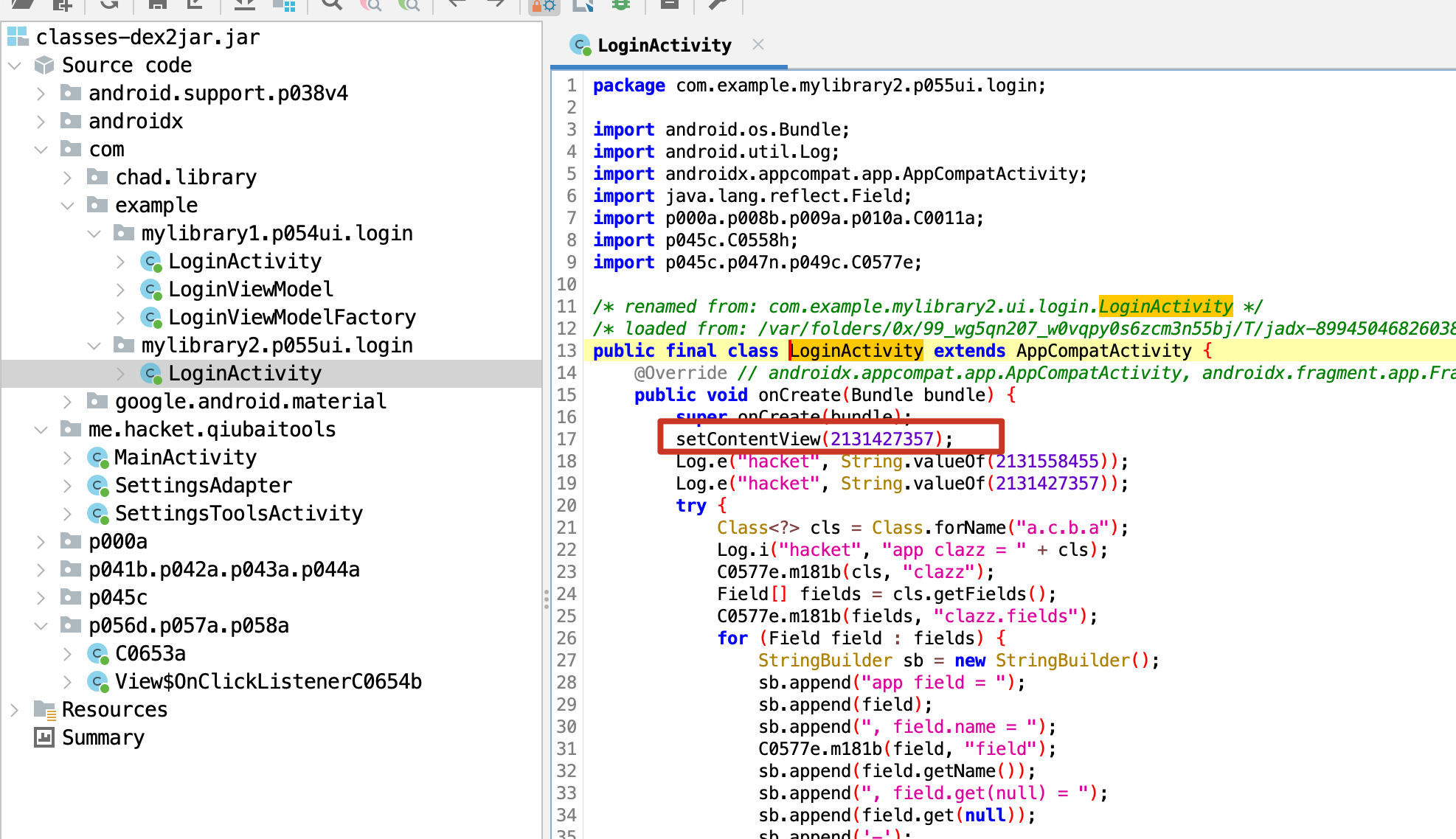
Task: Toggle flatten packages view icon
Action: tap(284, 6)
